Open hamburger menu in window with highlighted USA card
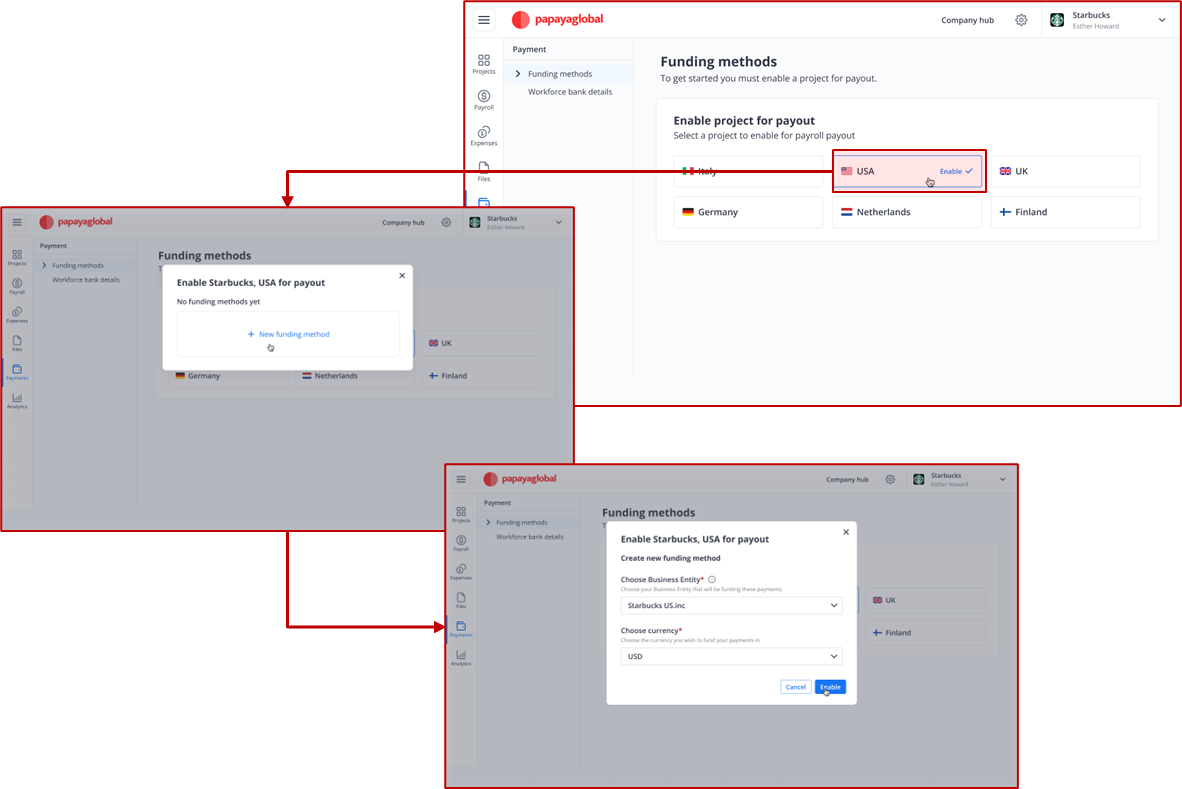The height and width of the screenshot is (789, 1182). [484, 20]
